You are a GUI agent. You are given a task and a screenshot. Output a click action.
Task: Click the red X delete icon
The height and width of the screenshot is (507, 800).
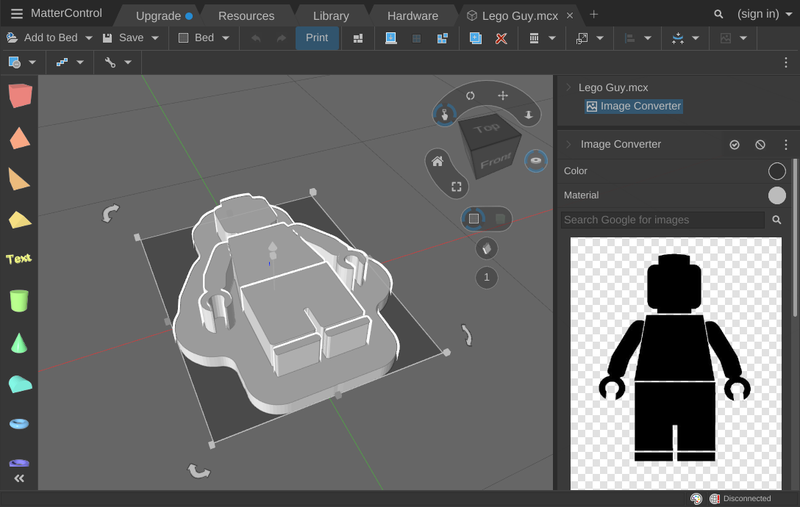click(x=501, y=38)
